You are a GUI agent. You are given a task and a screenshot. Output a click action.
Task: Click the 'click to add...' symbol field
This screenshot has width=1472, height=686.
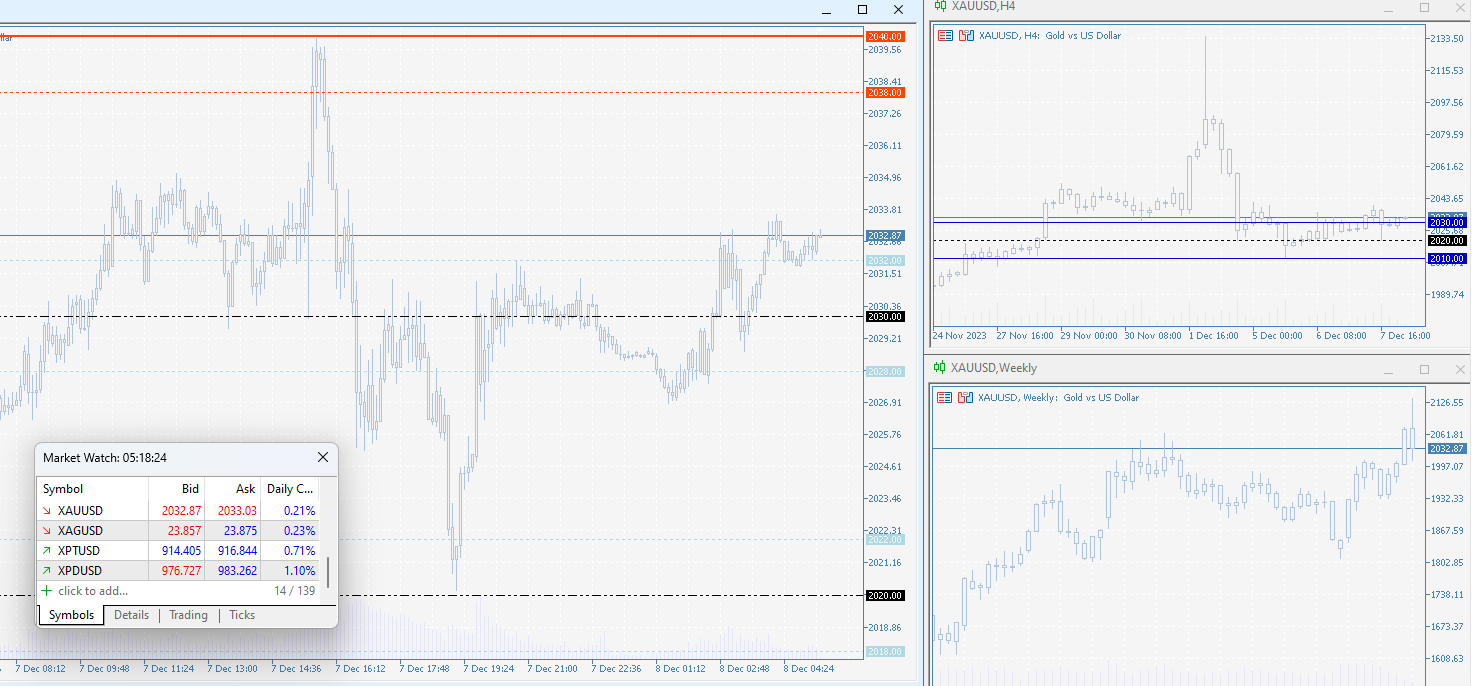93,591
